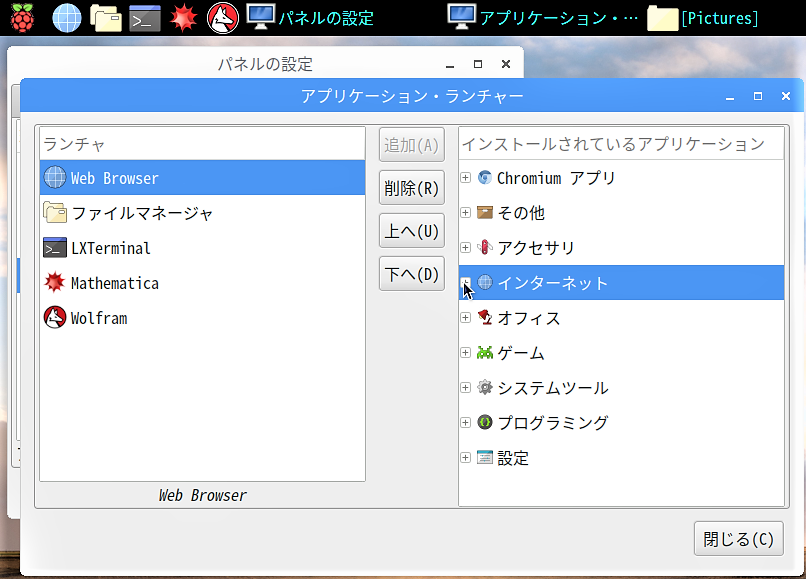Viewport: 806px width, 579px height.
Task: Expand the Chromium アプリ category
Action: click(465, 177)
